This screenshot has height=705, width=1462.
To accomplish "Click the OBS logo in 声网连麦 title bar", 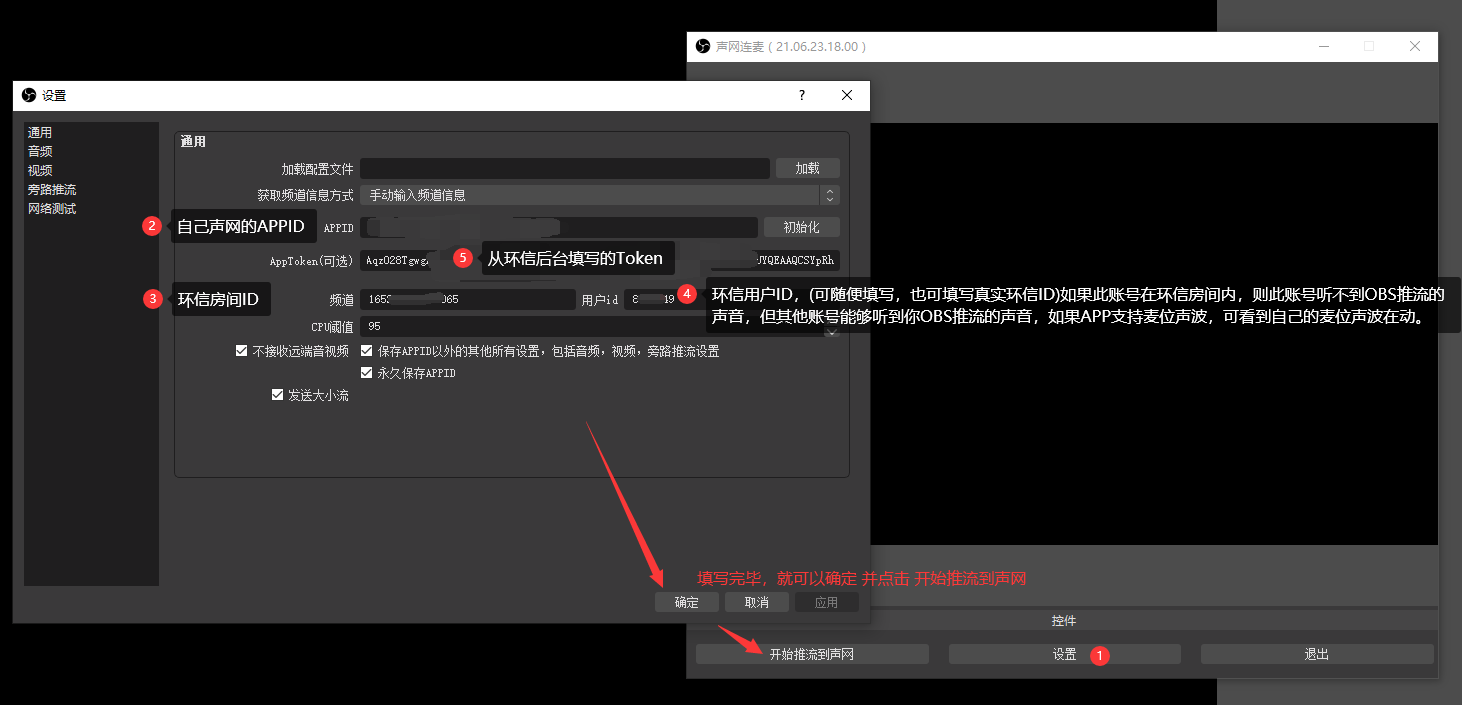I will [702, 46].
